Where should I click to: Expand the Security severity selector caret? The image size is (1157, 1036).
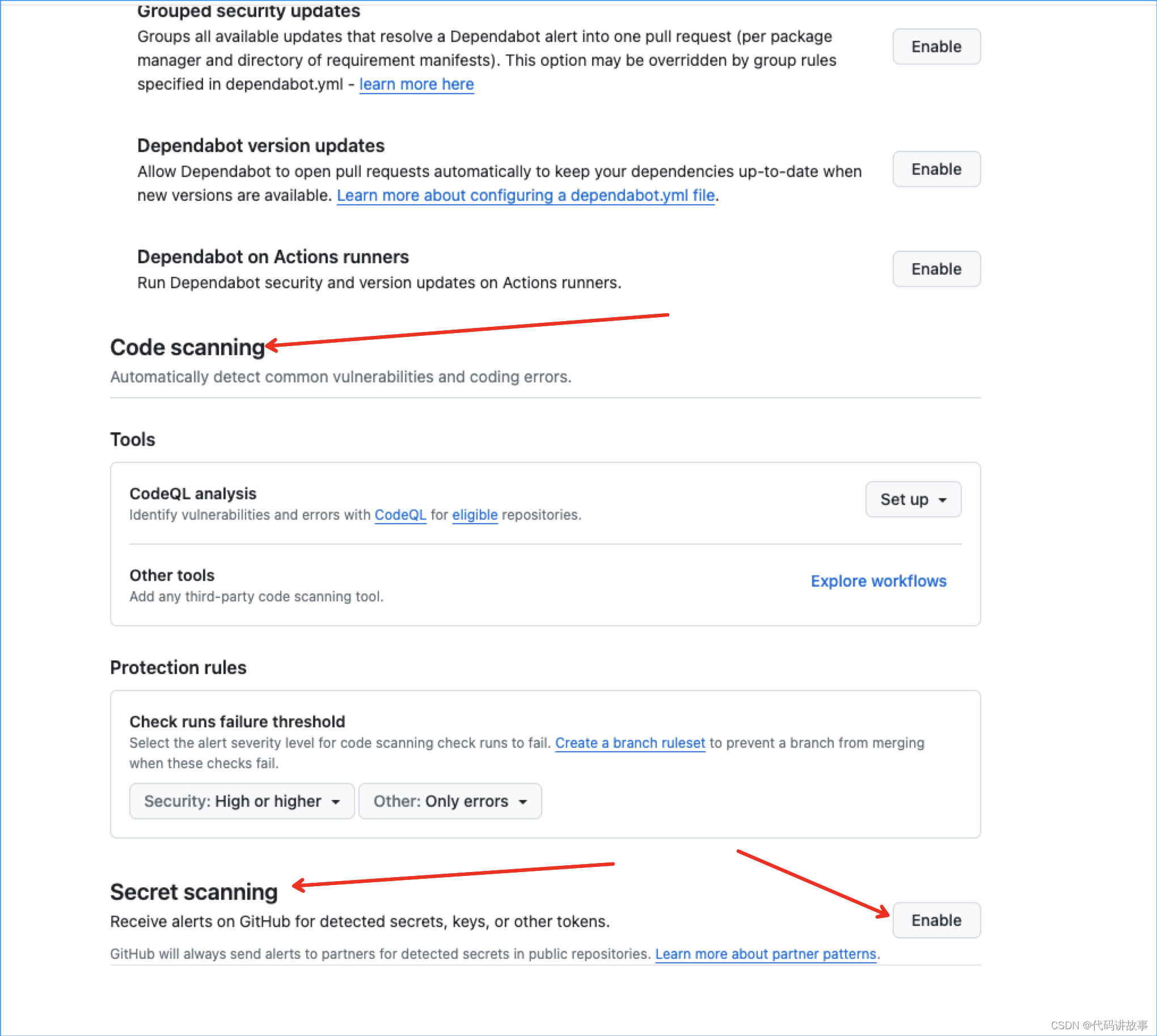pyautogui.click(x=337, y=801)
